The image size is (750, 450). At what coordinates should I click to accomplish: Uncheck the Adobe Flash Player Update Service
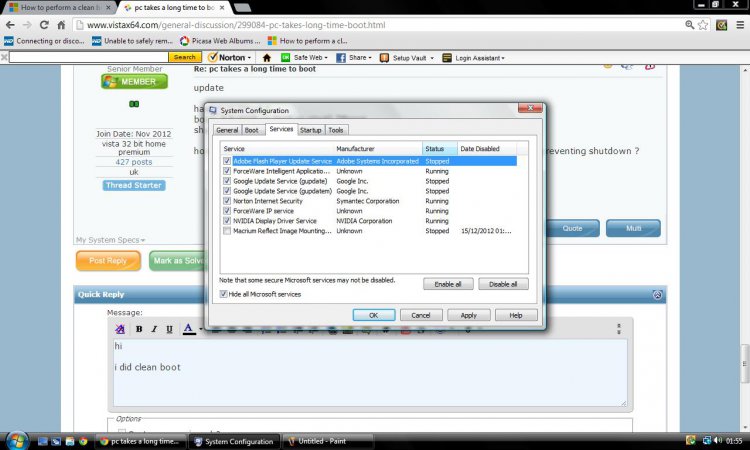227,161
